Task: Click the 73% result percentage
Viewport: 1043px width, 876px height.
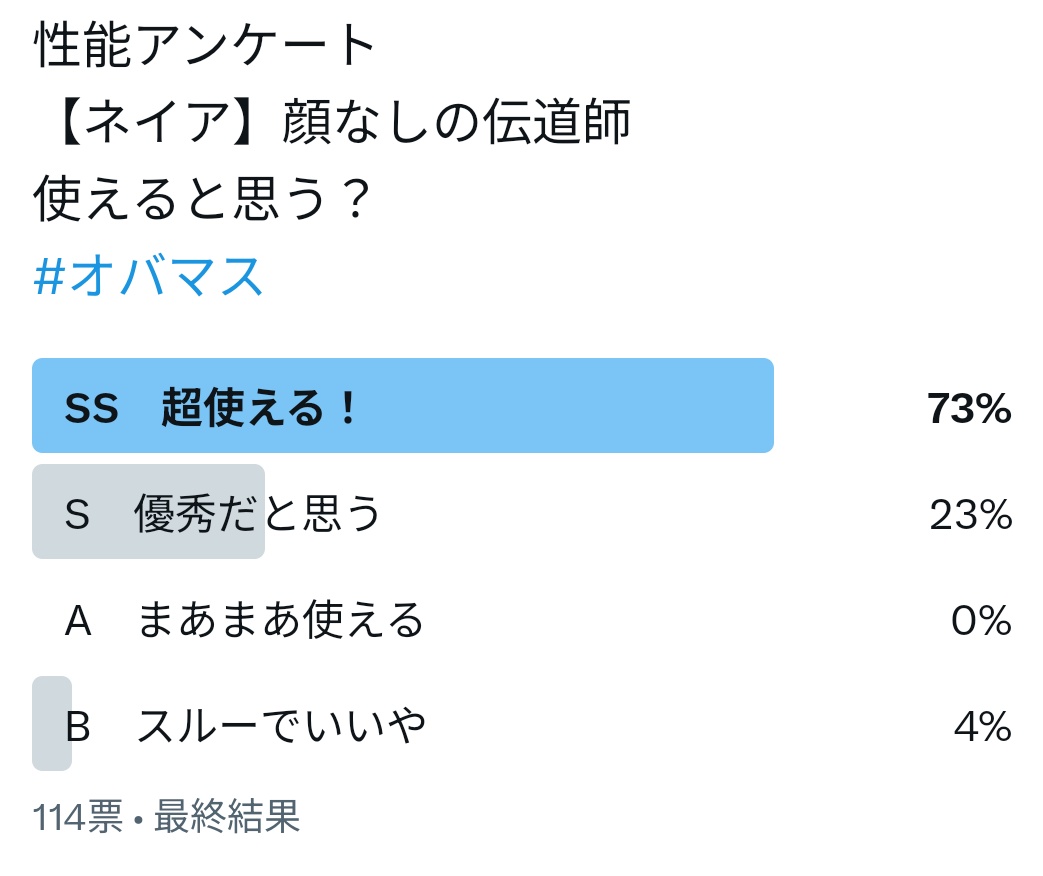Action: point(968,408)
